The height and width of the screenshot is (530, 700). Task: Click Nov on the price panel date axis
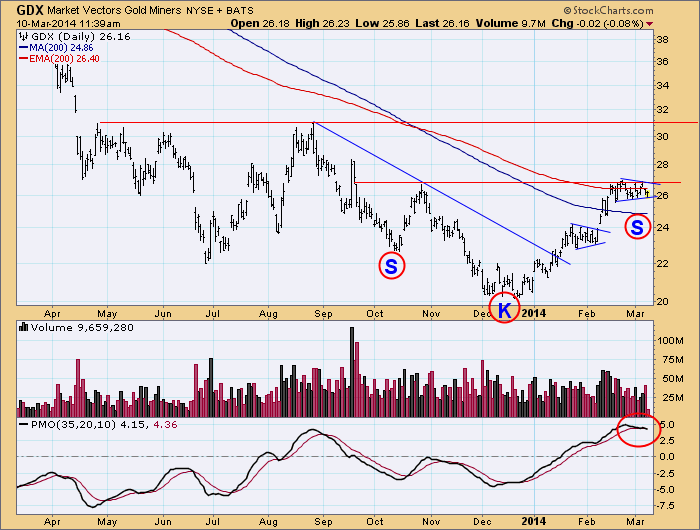(431, 314)
